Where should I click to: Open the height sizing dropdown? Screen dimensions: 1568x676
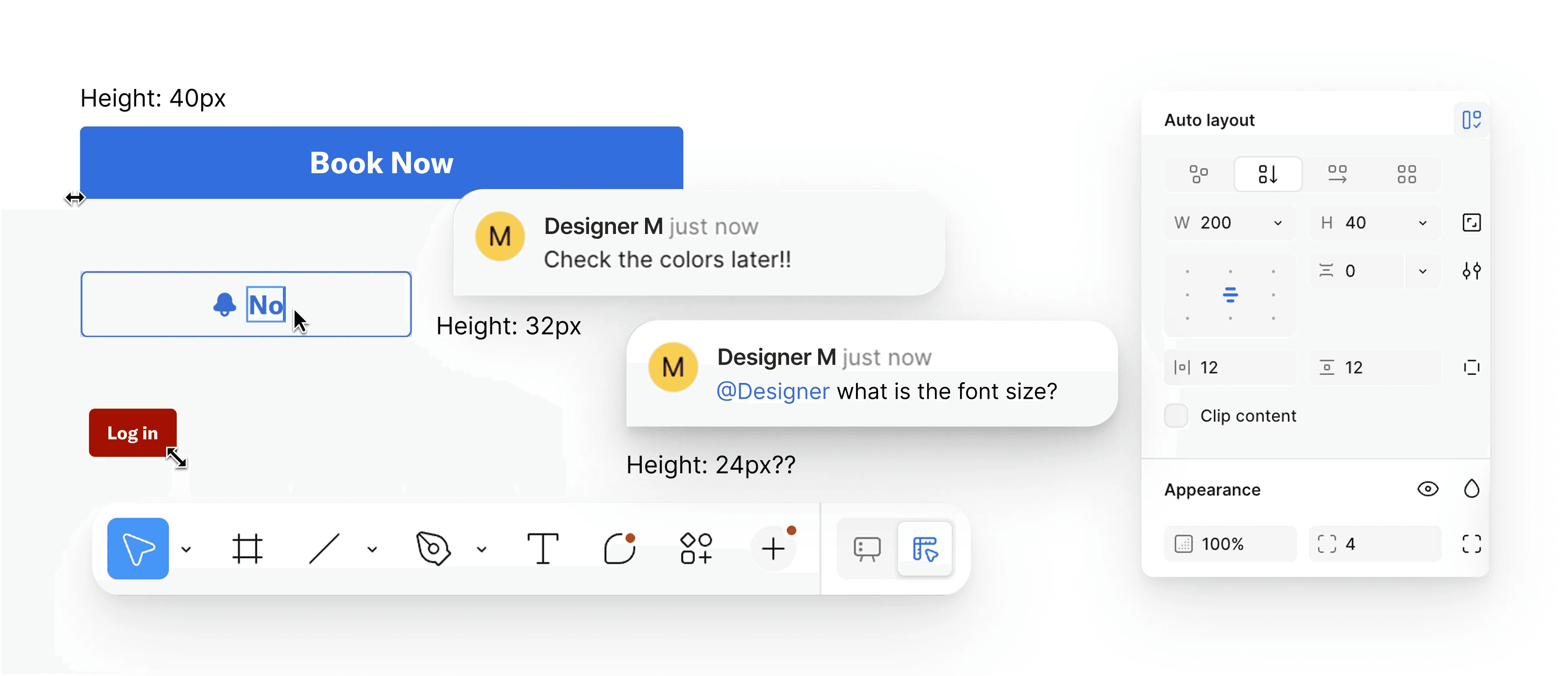click(x=1423, y=223)
